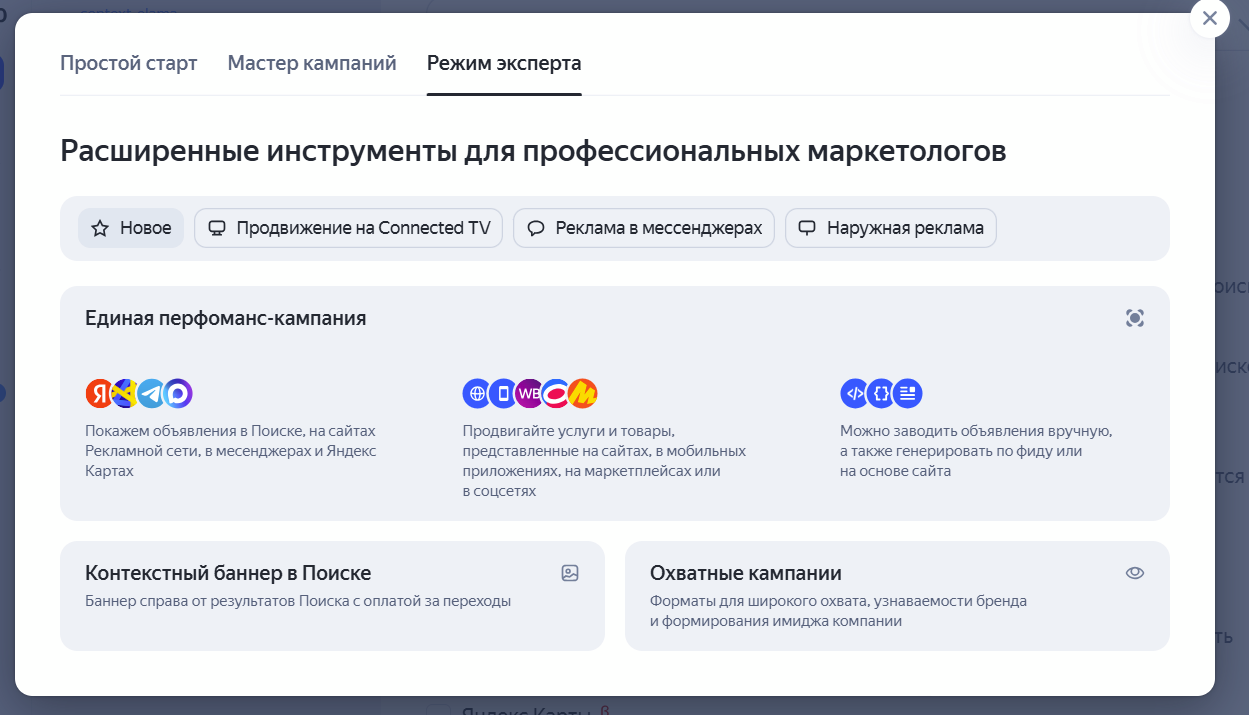Close the campaign creation dialog
Screen dimensions: 1249x715
click(1209, 18)
